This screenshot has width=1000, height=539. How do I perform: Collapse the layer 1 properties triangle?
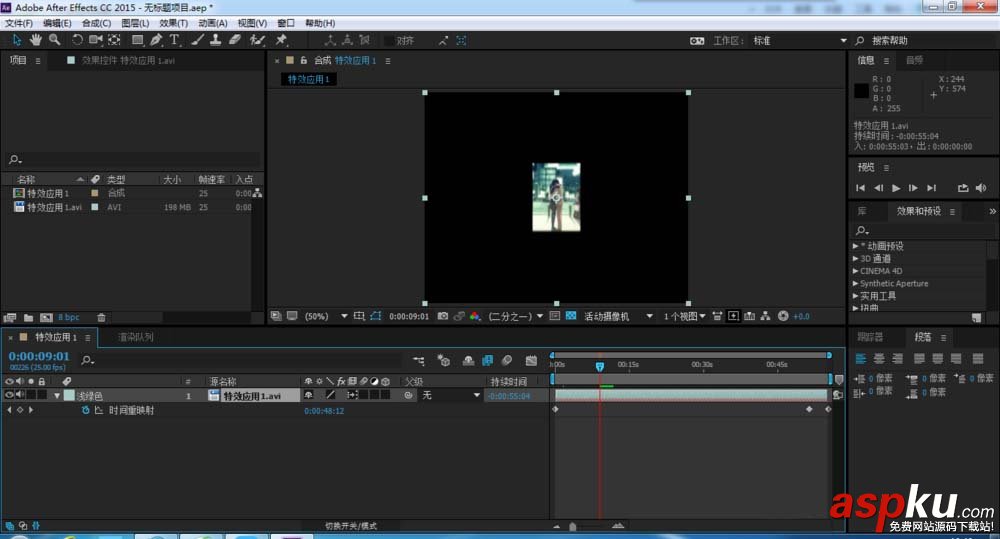pyautogui.click(x=57, y=396)
